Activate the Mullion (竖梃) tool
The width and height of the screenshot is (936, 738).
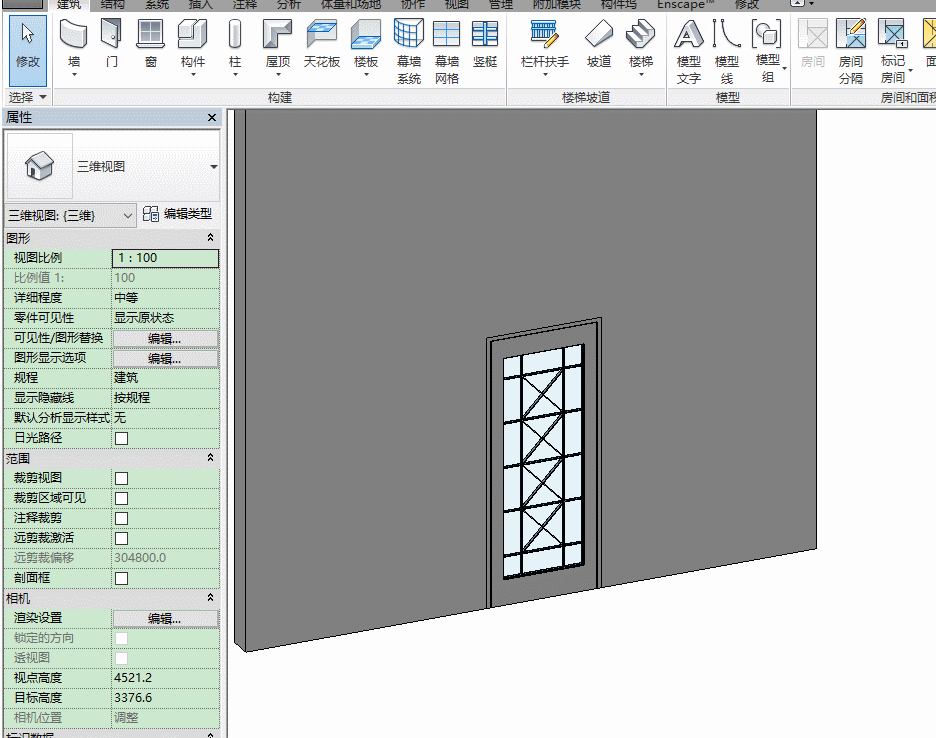coord(485,43)
